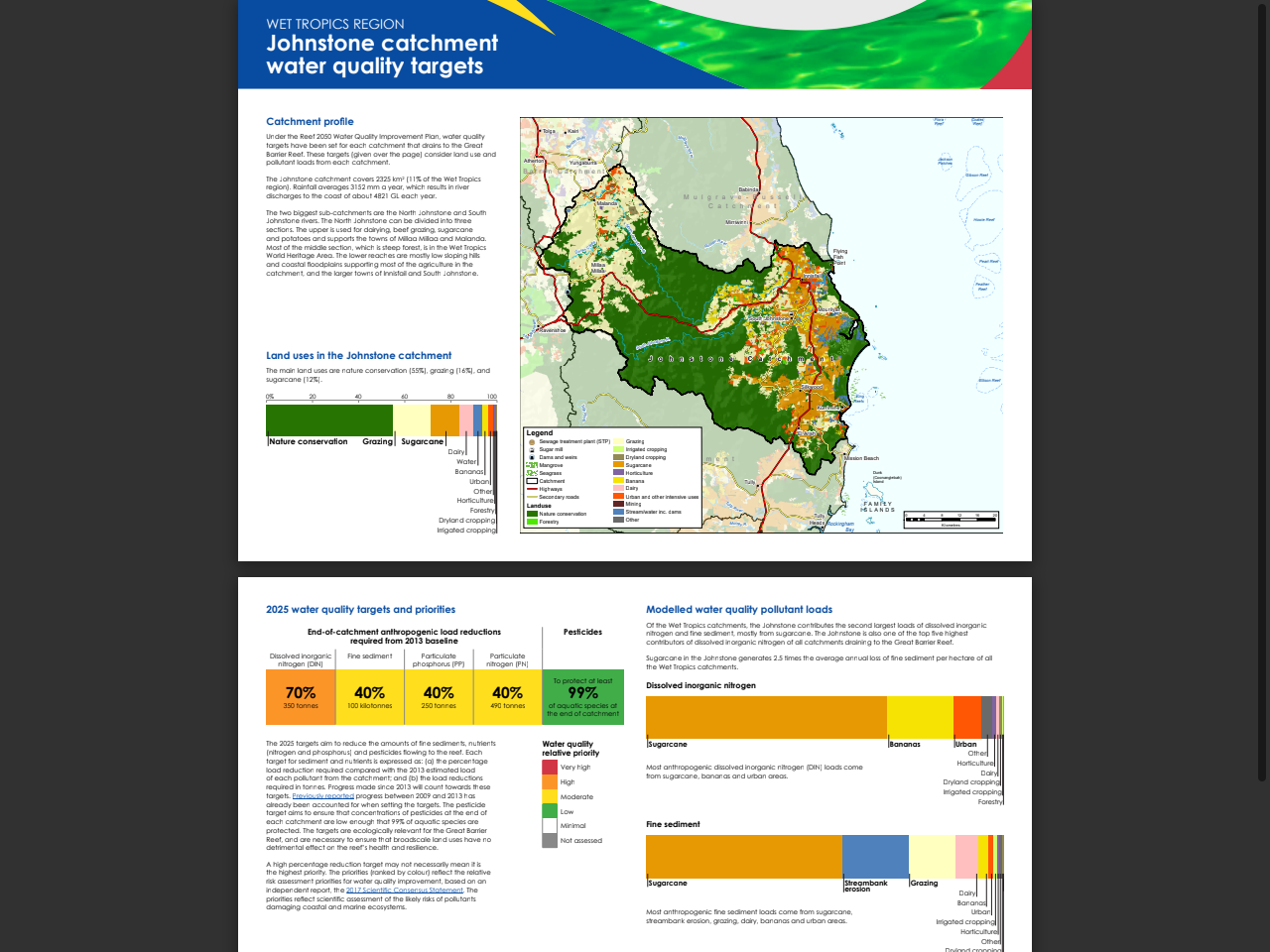Select the Highways red line legend symbol
The height and width of the screenshot is (952, 1270).
click(532, 489)
